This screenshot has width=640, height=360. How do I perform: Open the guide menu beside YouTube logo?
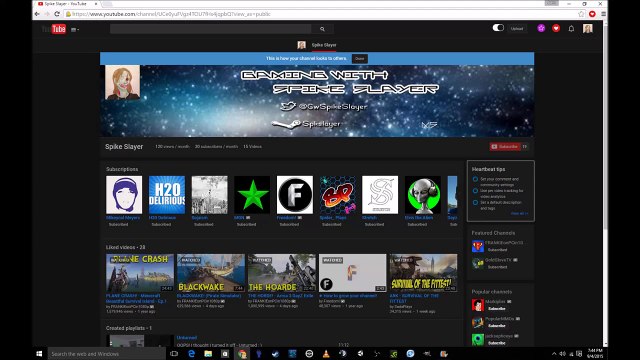click(75, 29)
